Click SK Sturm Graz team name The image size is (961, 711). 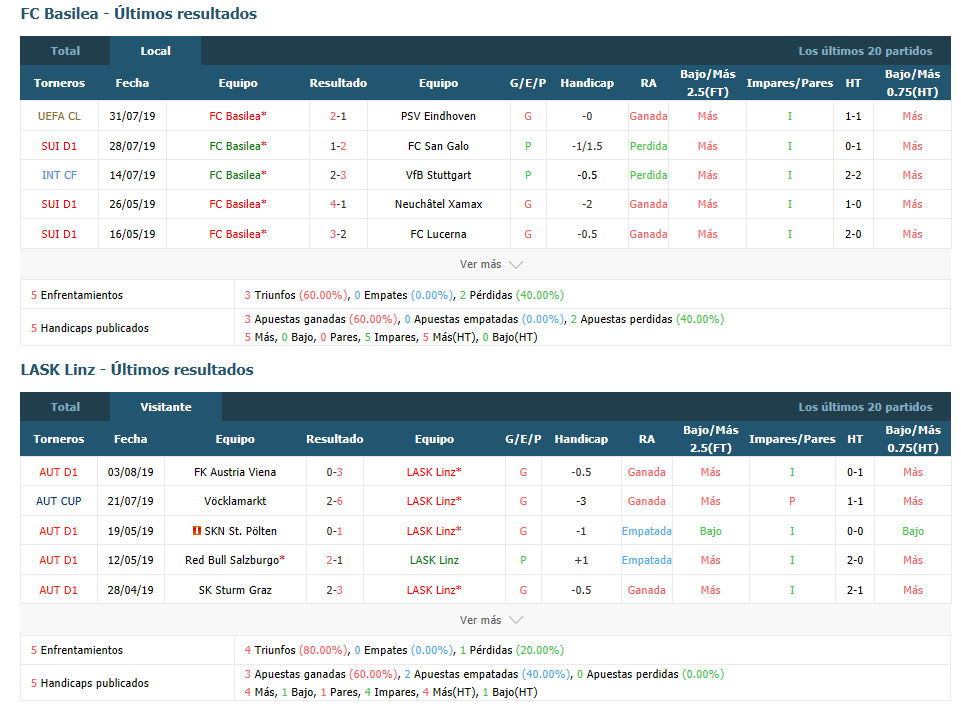tap(235, 590)
